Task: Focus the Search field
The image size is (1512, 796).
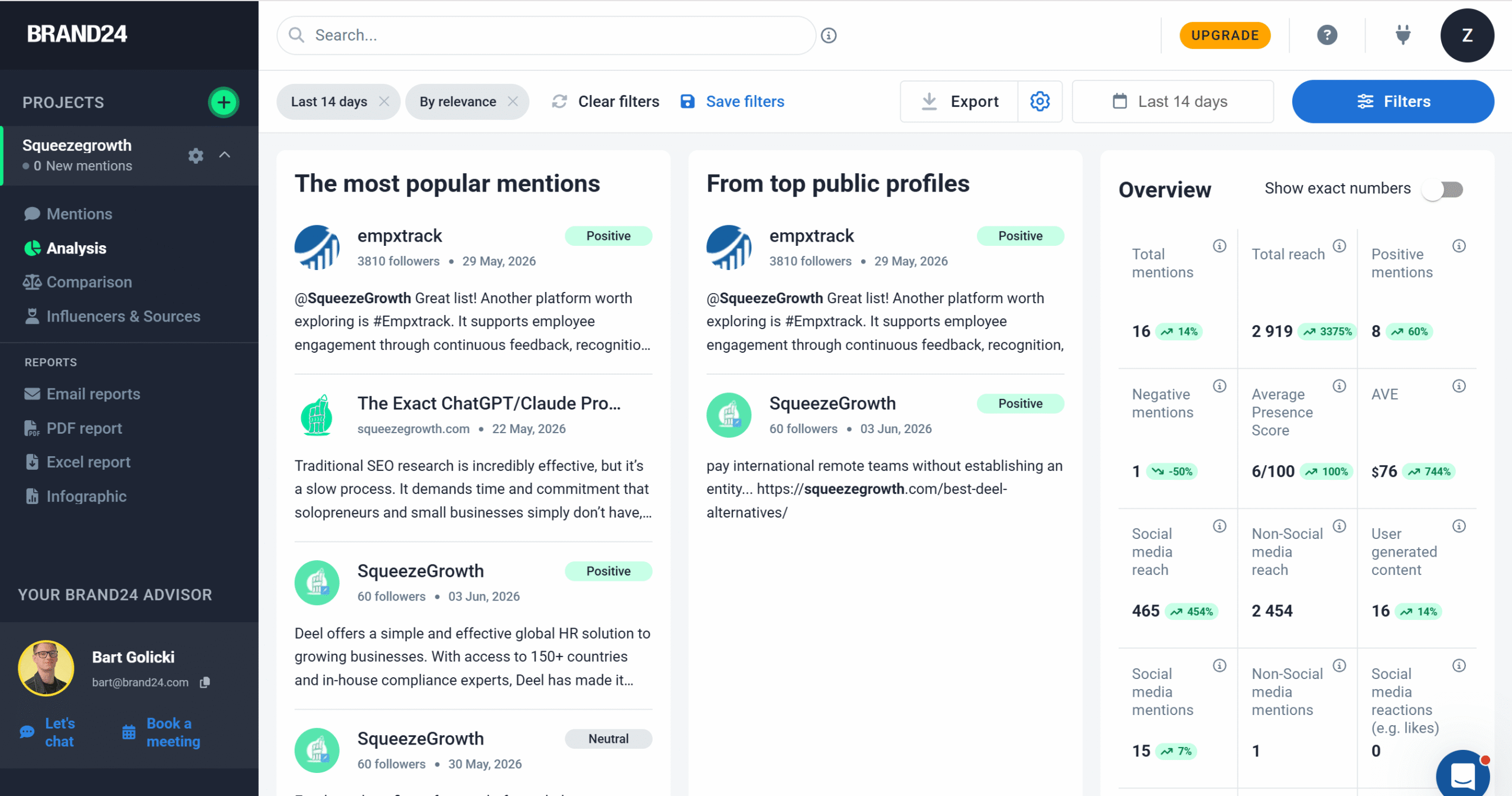Action: click(x=546, y=35)
